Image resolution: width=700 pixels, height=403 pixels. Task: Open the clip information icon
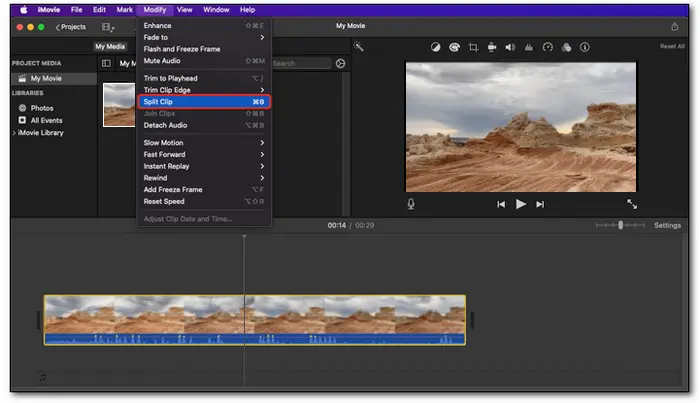[x=585, y=47]
